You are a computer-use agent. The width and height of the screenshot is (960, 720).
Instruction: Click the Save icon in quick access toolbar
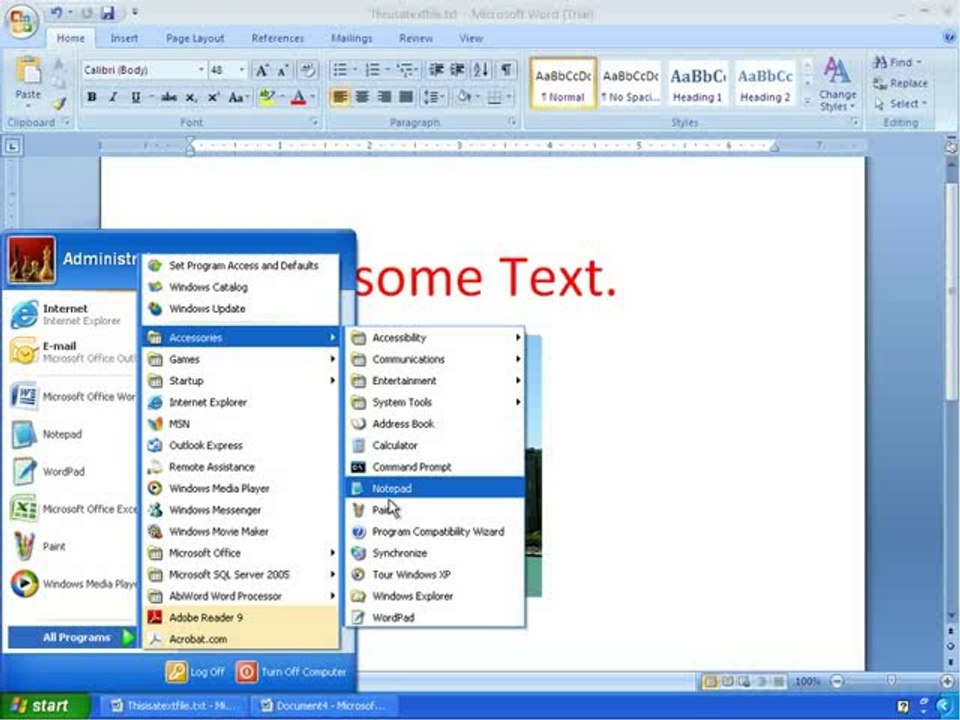point(108,12)
